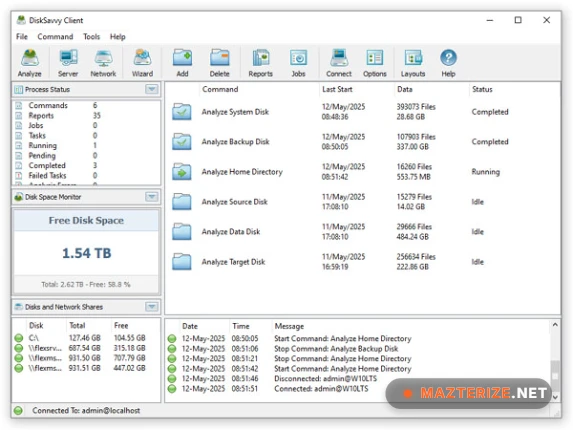Sort by the Command column header
573x430 pixels.
pos(220,89)
